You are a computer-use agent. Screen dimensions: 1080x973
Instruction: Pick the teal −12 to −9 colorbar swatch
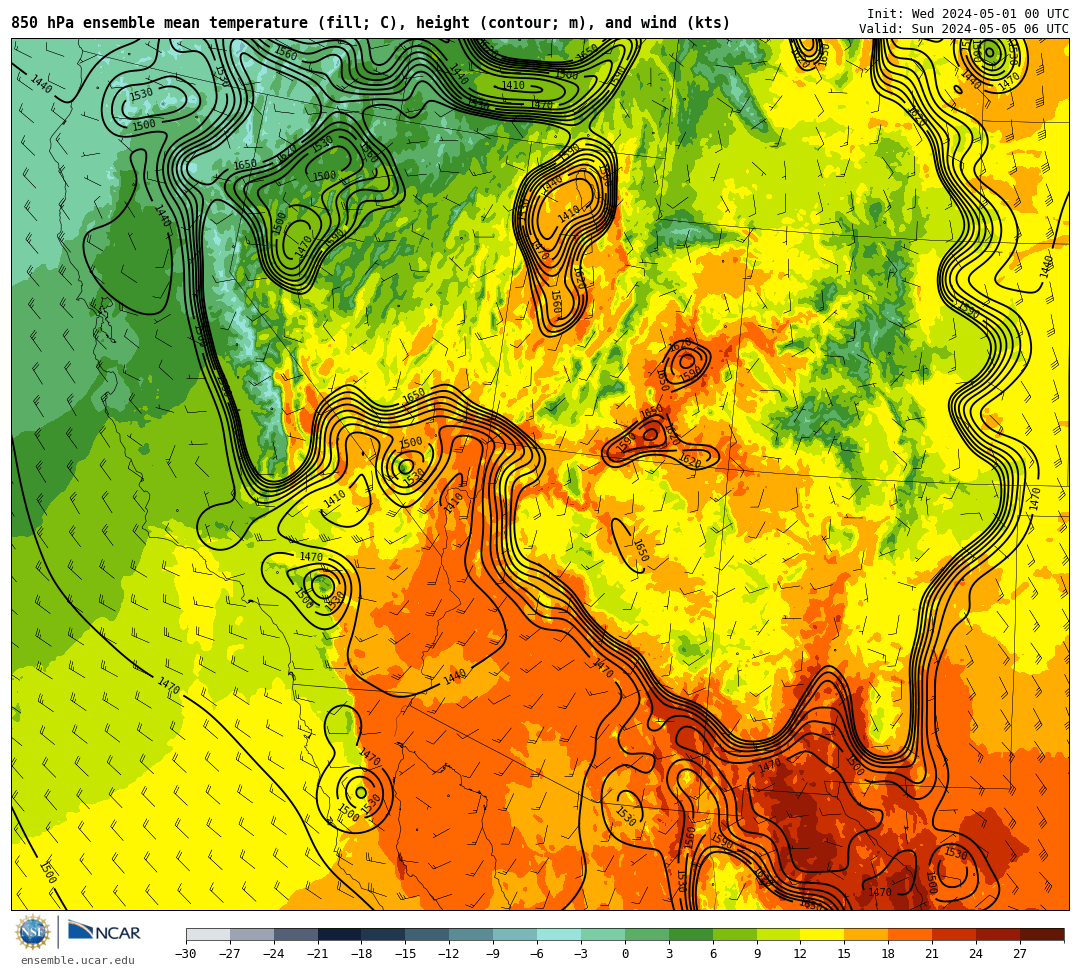point(472,934)
